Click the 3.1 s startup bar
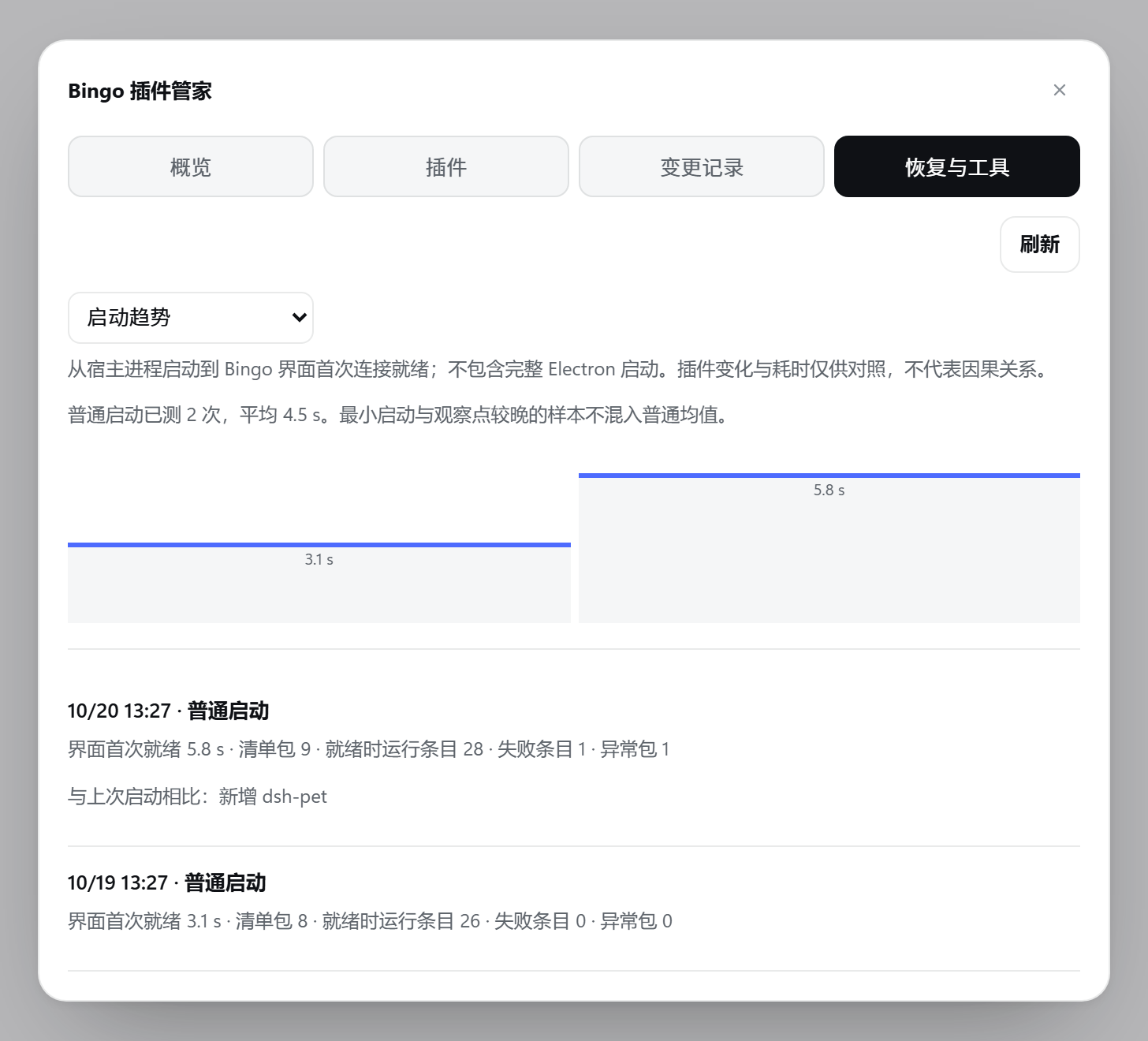The height and width of the screenshot is (1041, 1148). 319,583
